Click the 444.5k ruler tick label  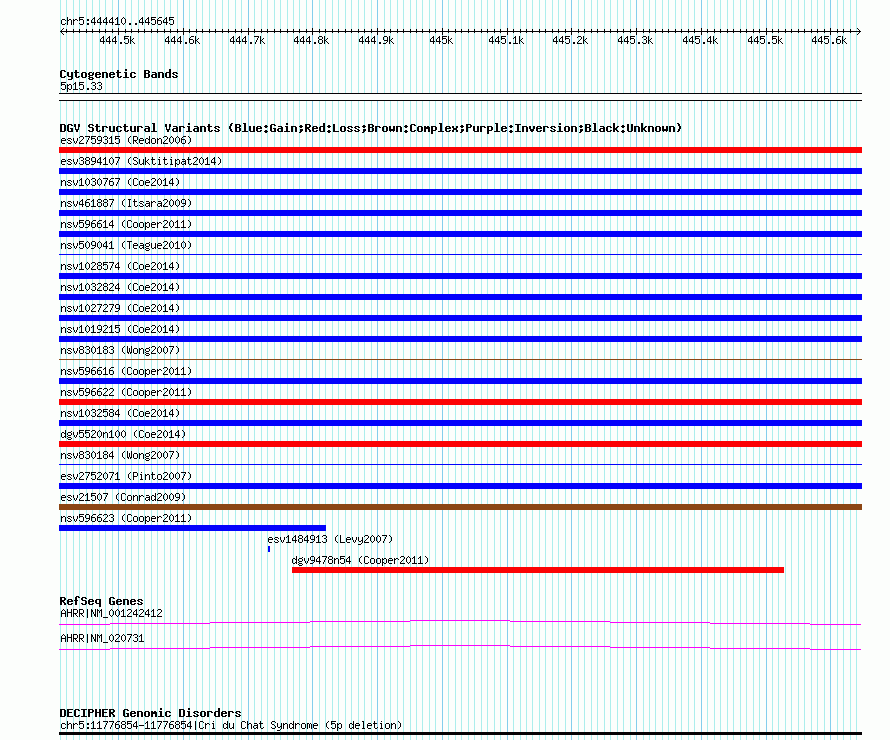point(117,41)
